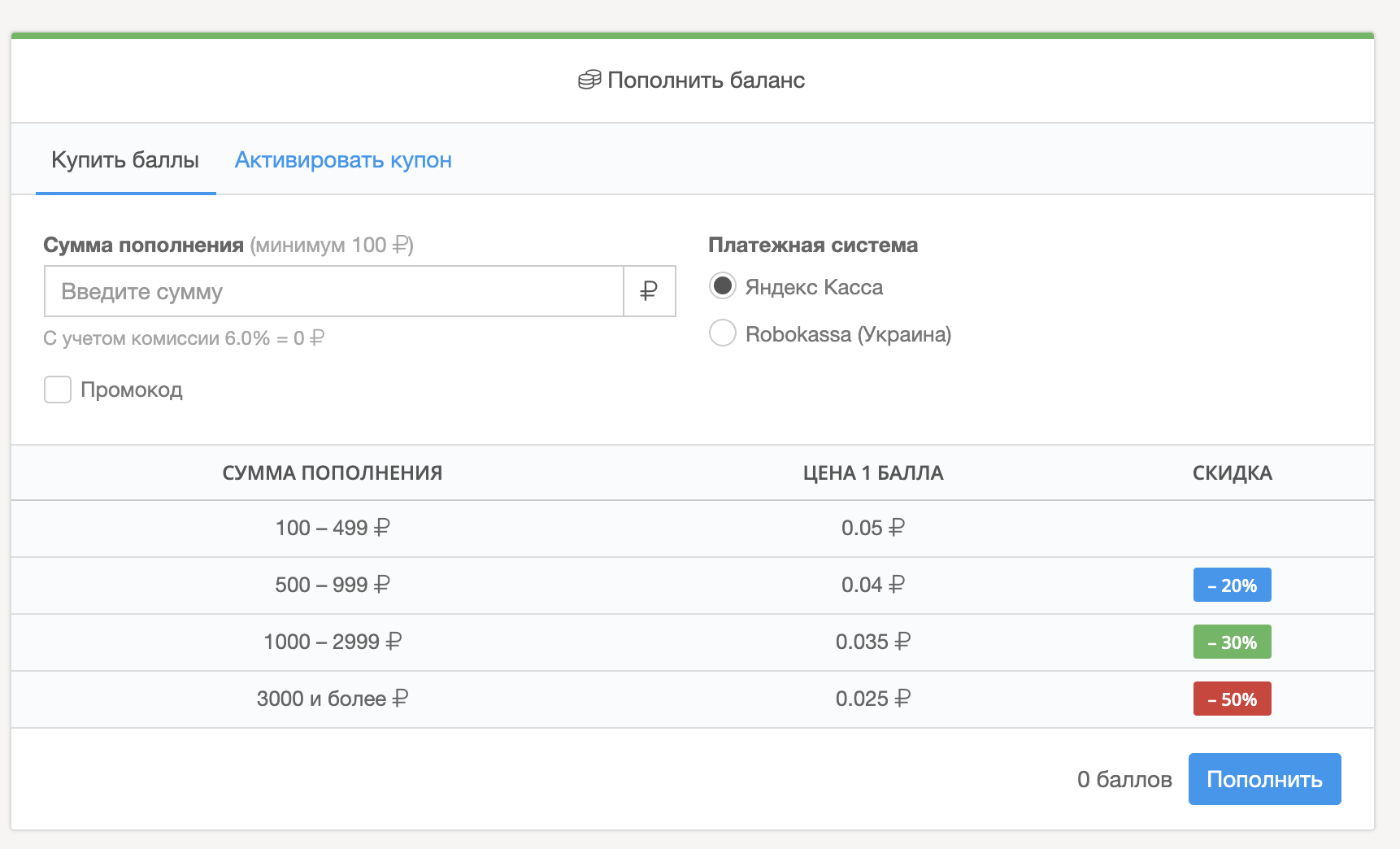Open the Активировать купон tab
Screen dimensions: 1400x849
[x=343, y=160]
